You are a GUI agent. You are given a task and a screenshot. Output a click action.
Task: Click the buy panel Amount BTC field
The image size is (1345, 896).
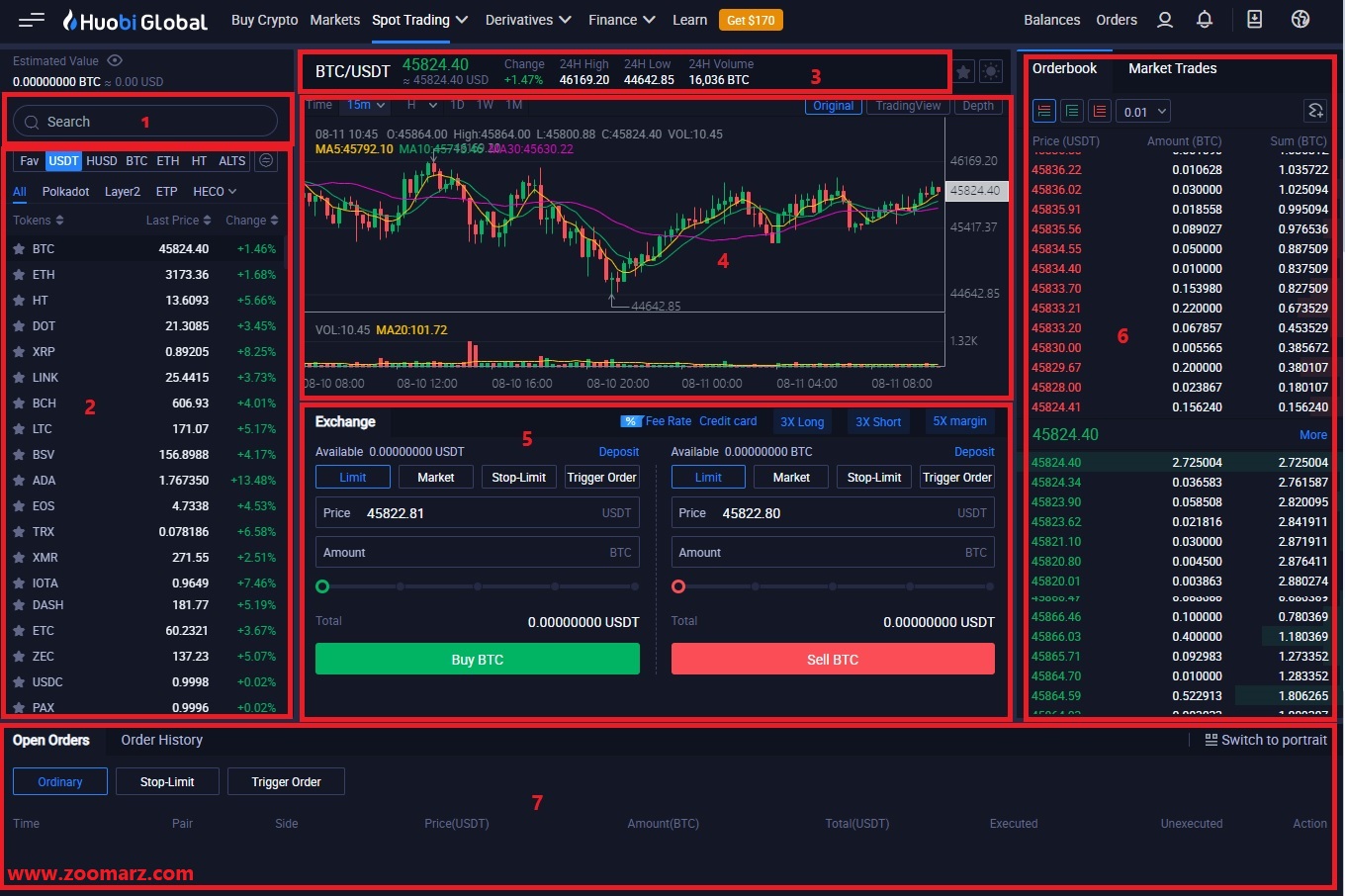tap(478, 553)
